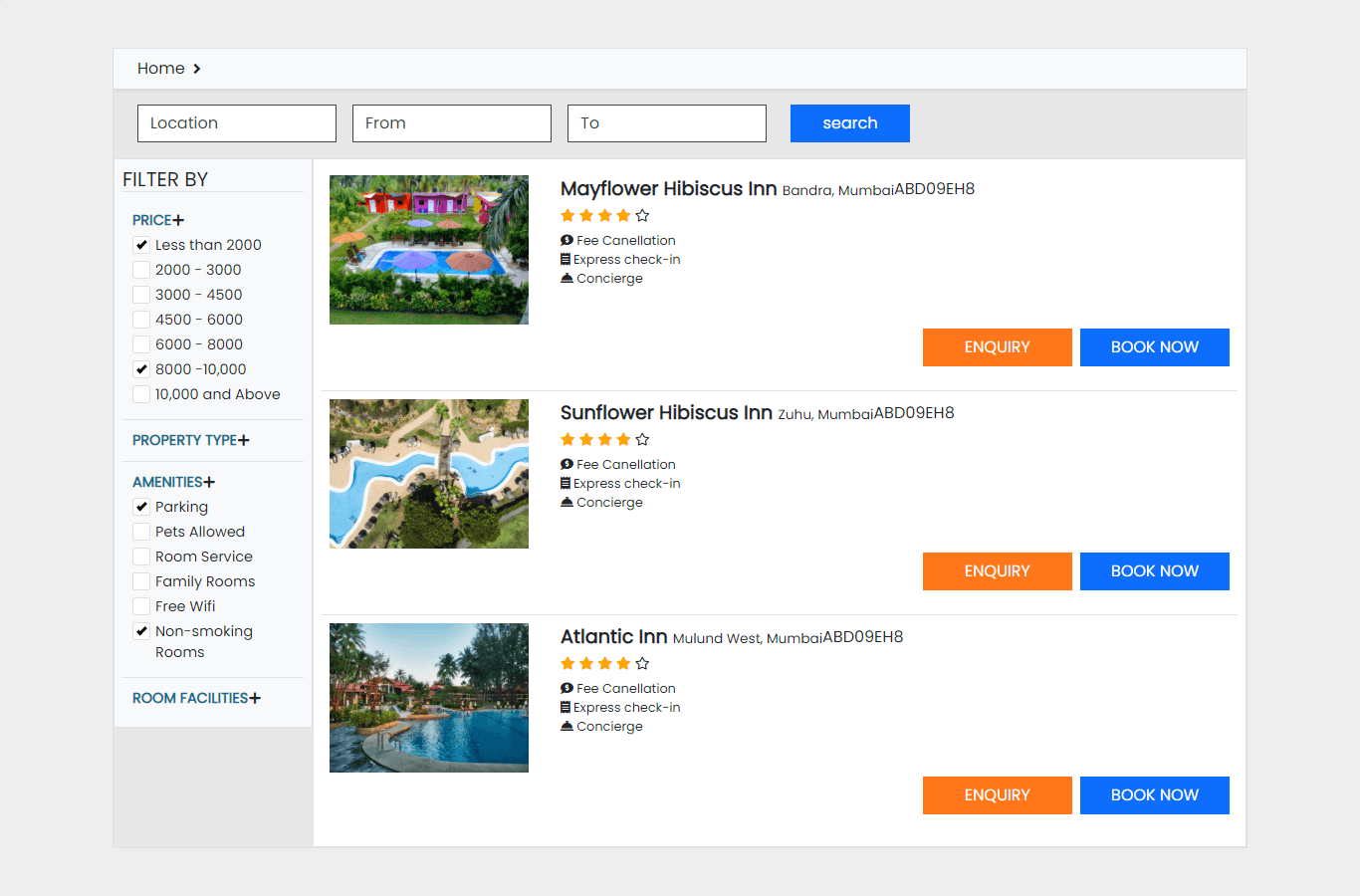This screenshot has height=896, width=1360.
Task: Select the empty fifth star on Sunflower Hibiscus Inn
Action: 642,439
